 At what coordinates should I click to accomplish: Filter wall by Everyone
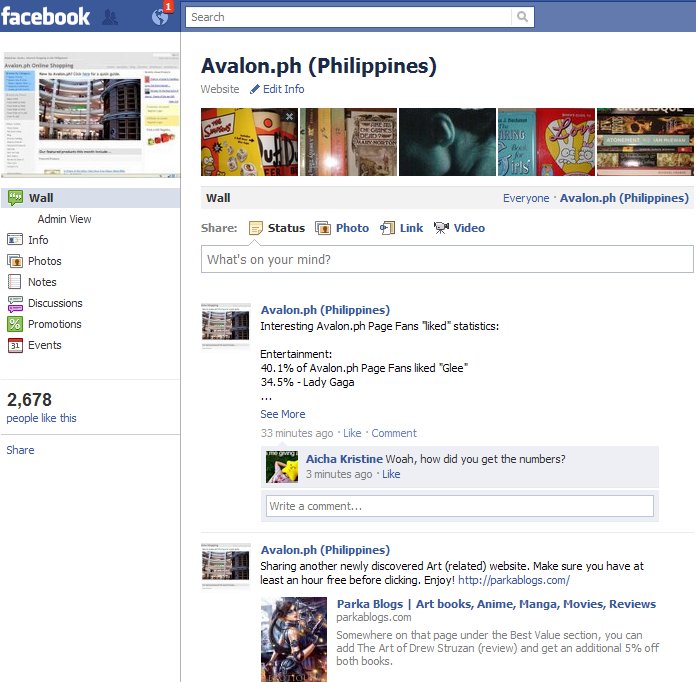(x=526, y=198)
